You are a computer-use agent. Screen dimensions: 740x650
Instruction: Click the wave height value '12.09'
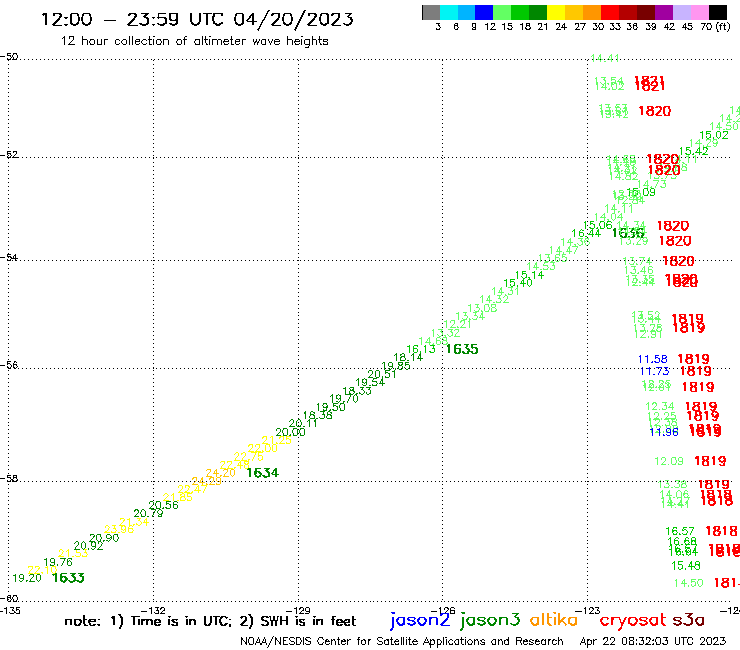pos(669,461)
